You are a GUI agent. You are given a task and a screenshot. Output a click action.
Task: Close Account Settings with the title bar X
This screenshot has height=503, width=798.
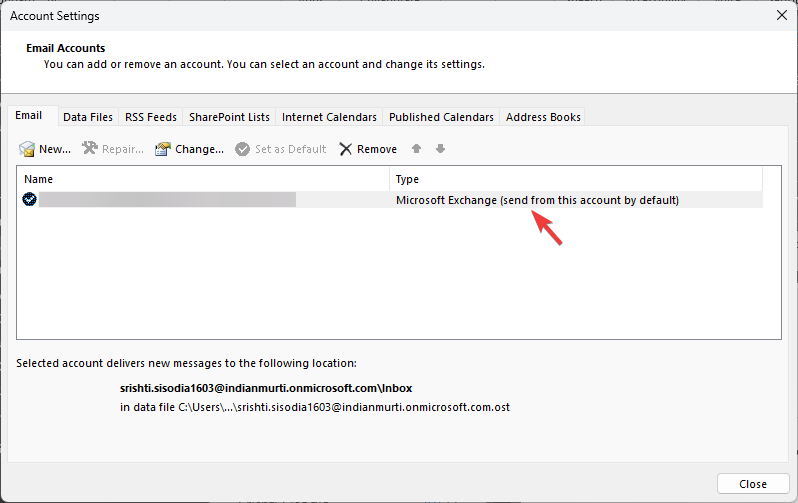[x=782, y=15]
